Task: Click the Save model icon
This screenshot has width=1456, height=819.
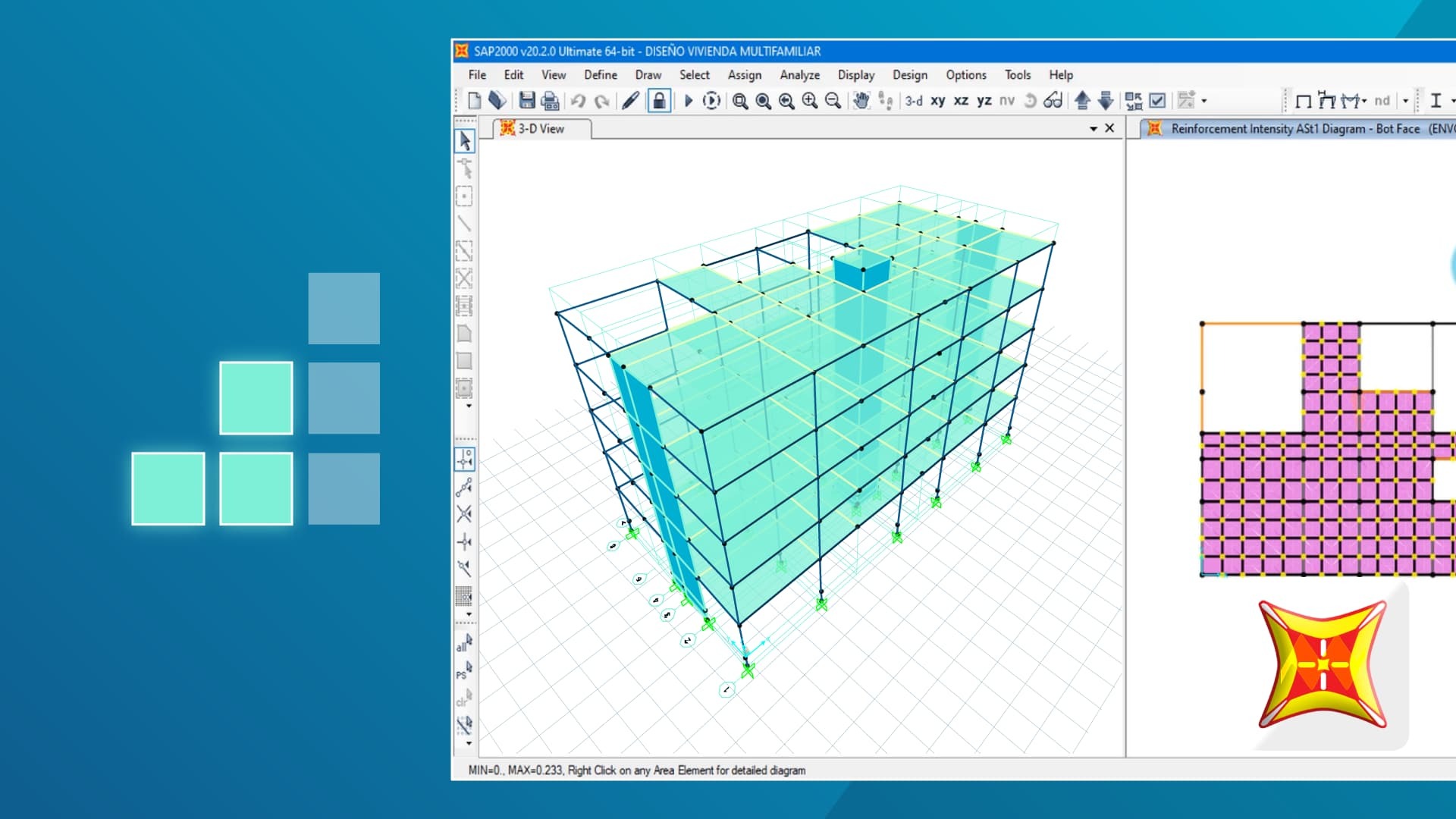Action: coord(526,100)
